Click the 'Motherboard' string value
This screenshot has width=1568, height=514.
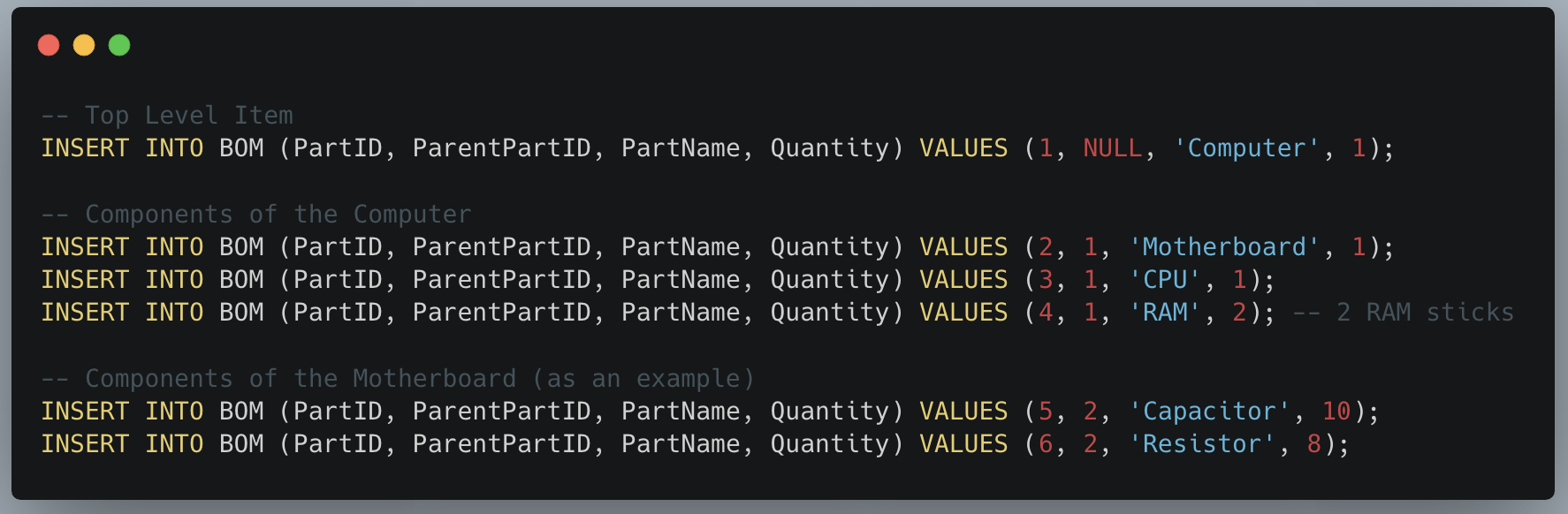pos(1224,247)
